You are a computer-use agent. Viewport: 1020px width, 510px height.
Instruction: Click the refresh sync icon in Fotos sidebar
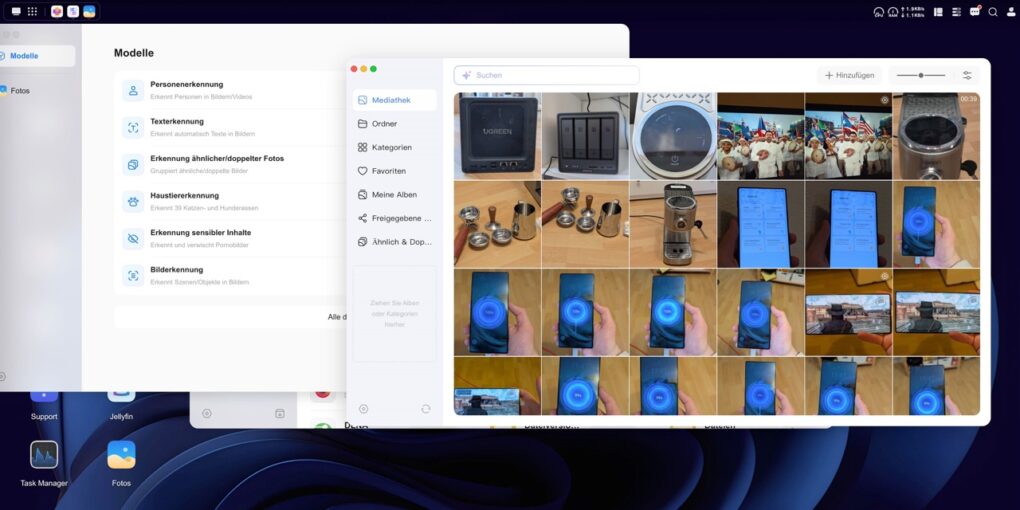point(426,409)
